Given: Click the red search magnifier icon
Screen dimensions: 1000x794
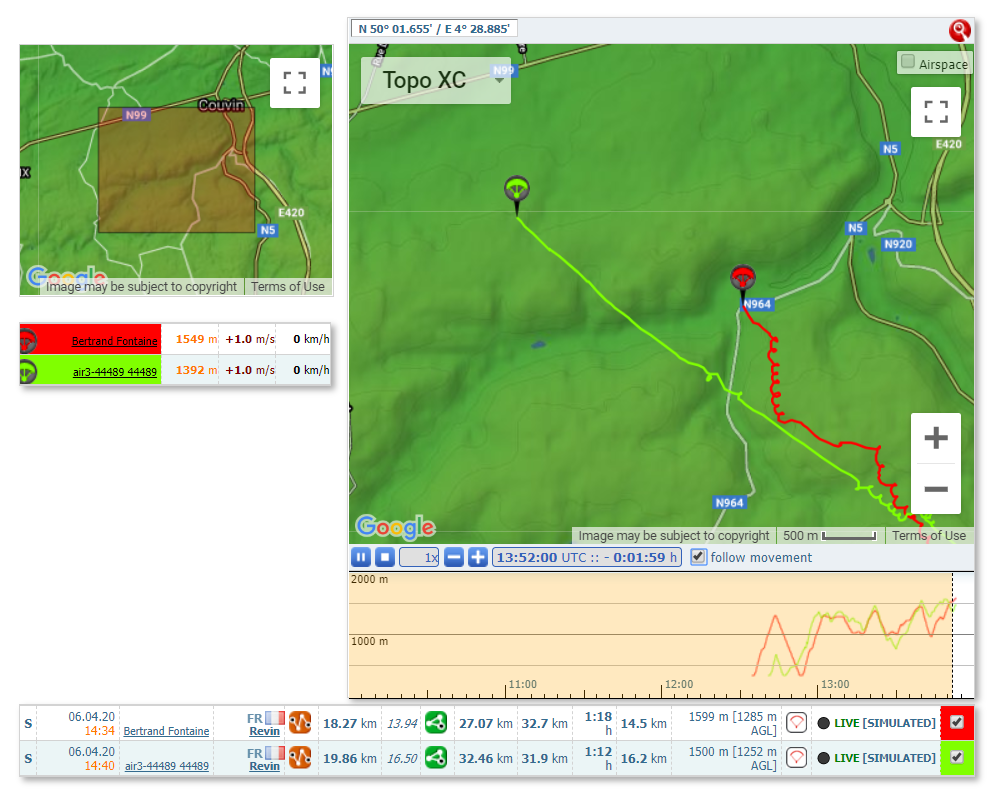Looking at the screenshot, I should [x=959, y=29].
